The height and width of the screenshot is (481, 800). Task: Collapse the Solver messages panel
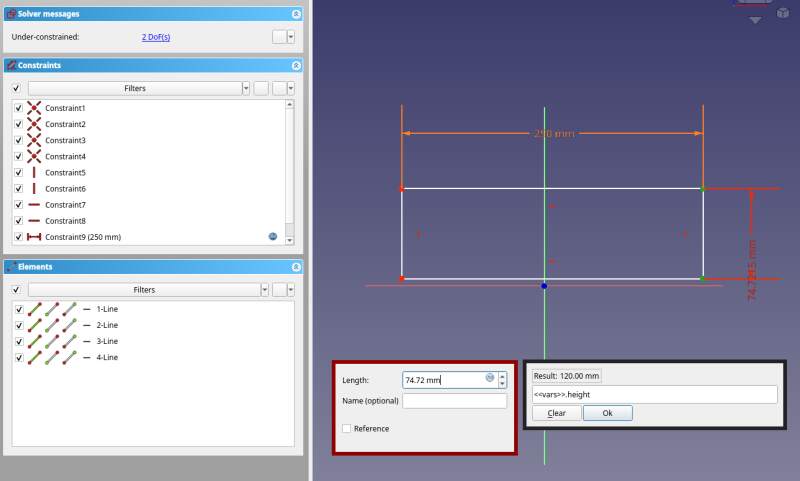tap(296, 14)
